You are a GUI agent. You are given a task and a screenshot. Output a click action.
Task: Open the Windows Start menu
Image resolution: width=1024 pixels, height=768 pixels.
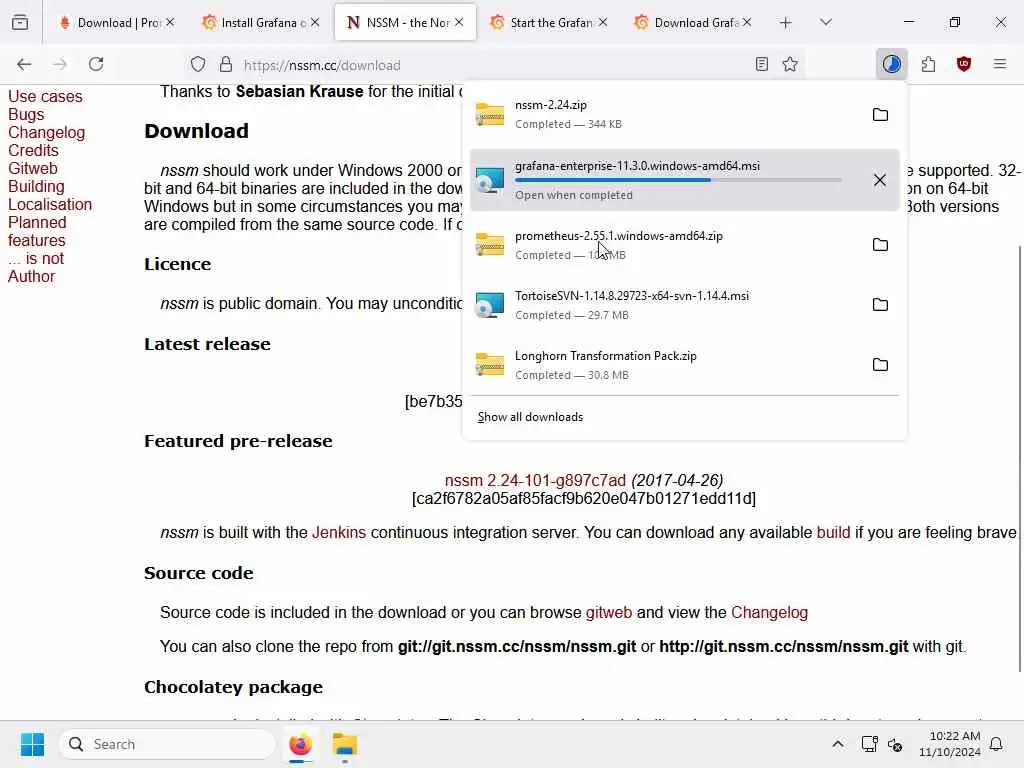tap(32, 744)
